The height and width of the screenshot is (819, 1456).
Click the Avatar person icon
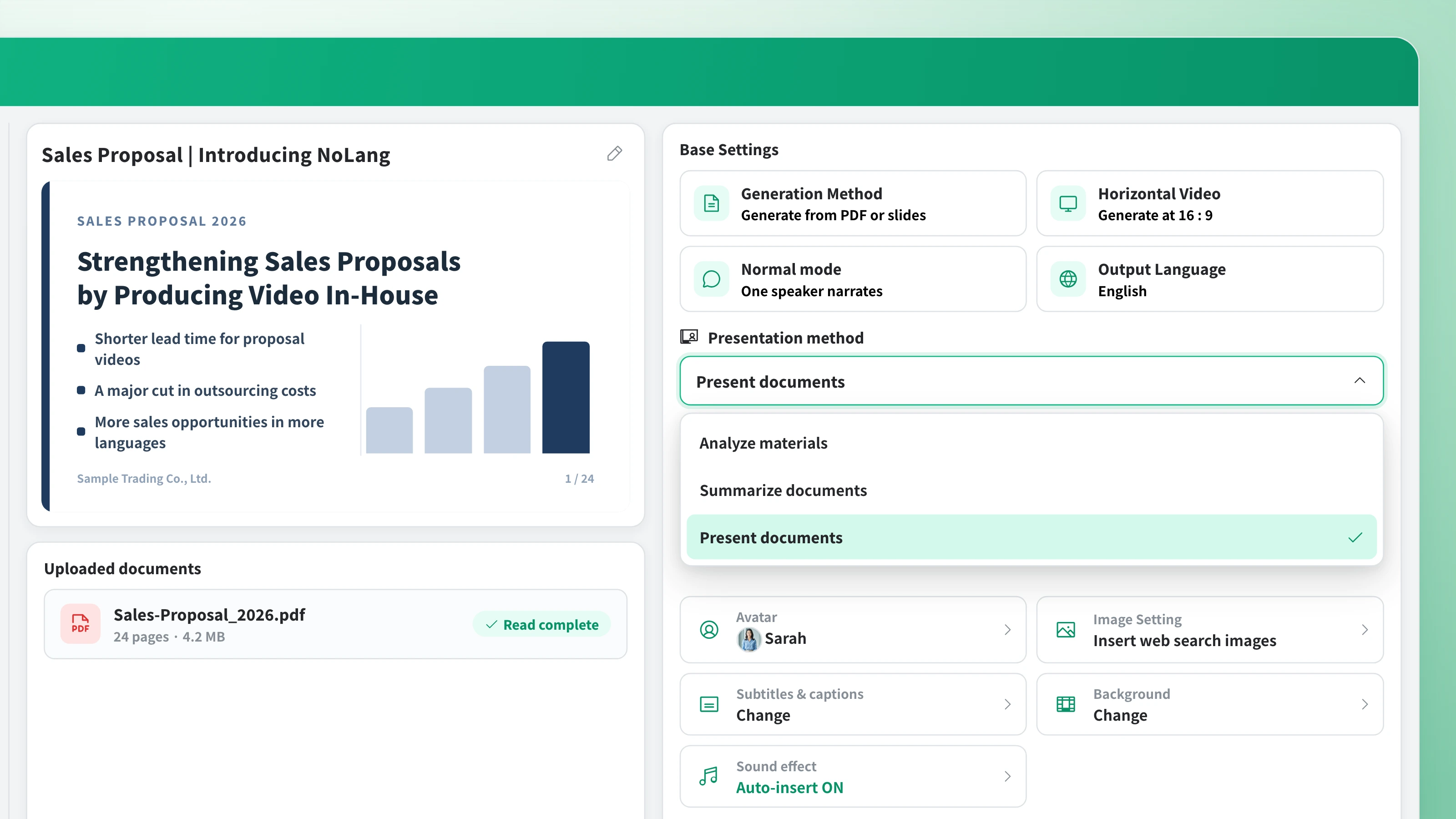pyautogui.click(x=709, y=630)
